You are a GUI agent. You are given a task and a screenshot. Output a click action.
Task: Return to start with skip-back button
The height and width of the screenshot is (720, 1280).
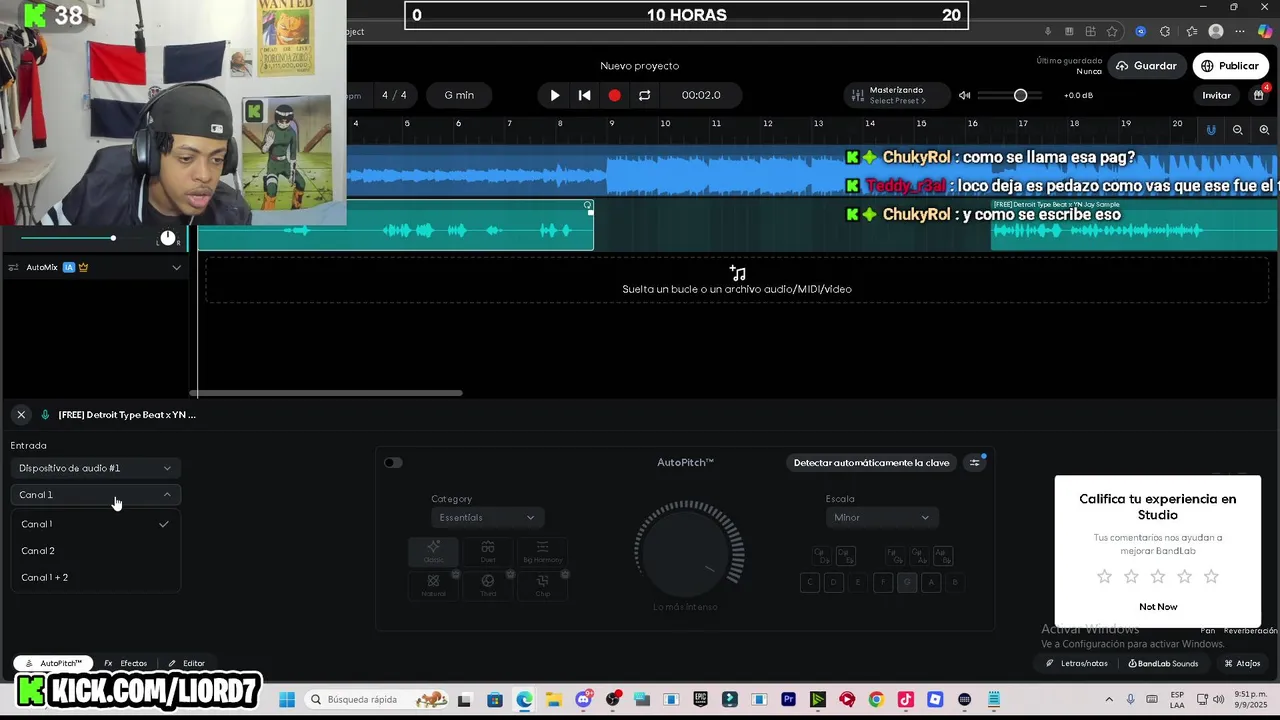585,95
